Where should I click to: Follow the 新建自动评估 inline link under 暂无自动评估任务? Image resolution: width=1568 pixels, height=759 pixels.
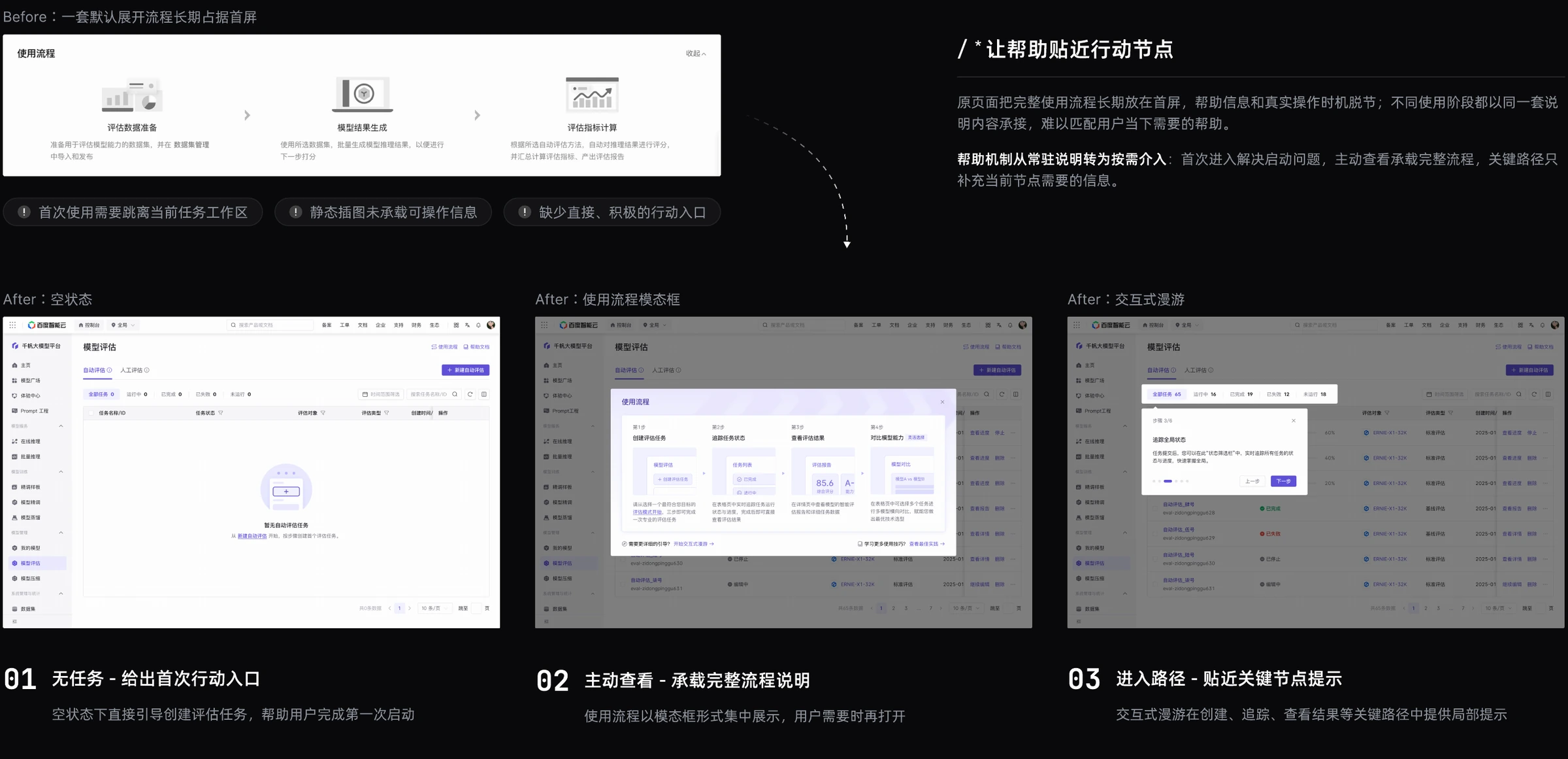click(252, 536)
